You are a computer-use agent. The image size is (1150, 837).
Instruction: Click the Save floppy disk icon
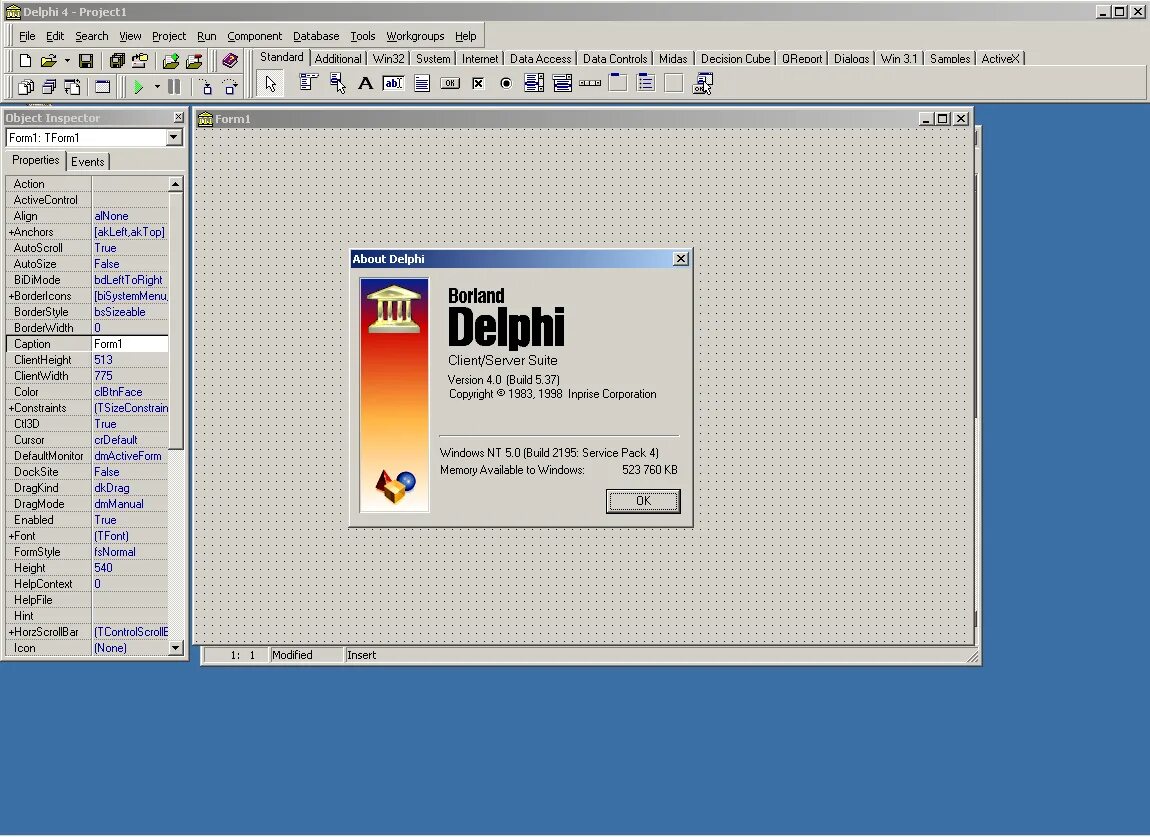(86, 61)
